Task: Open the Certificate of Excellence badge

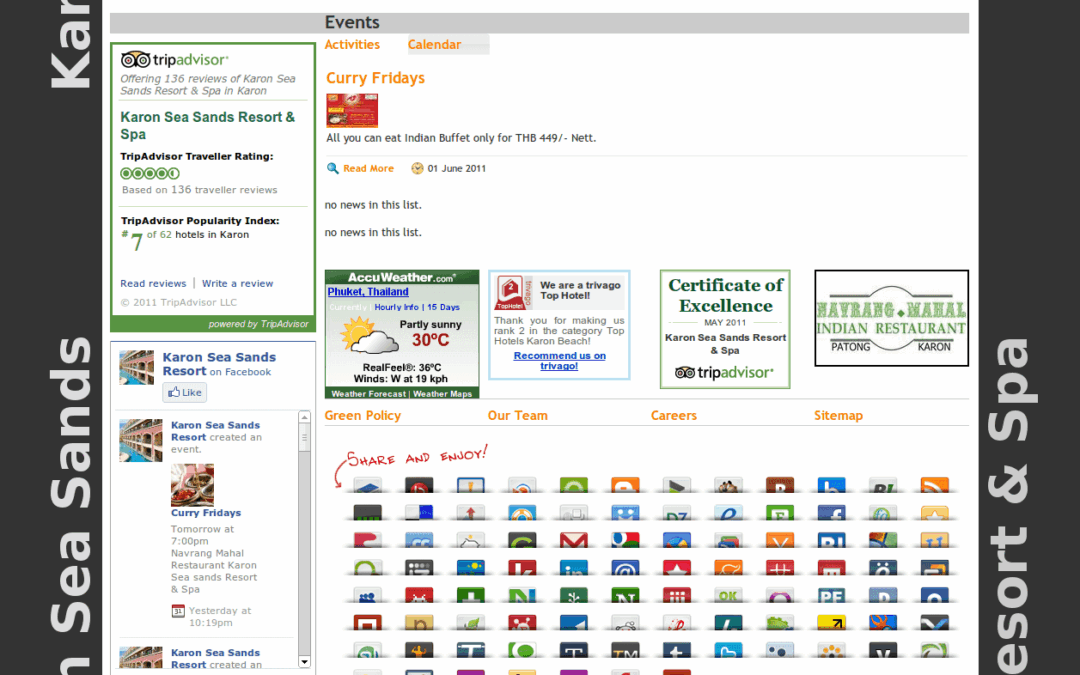Action: pos(725,329)
